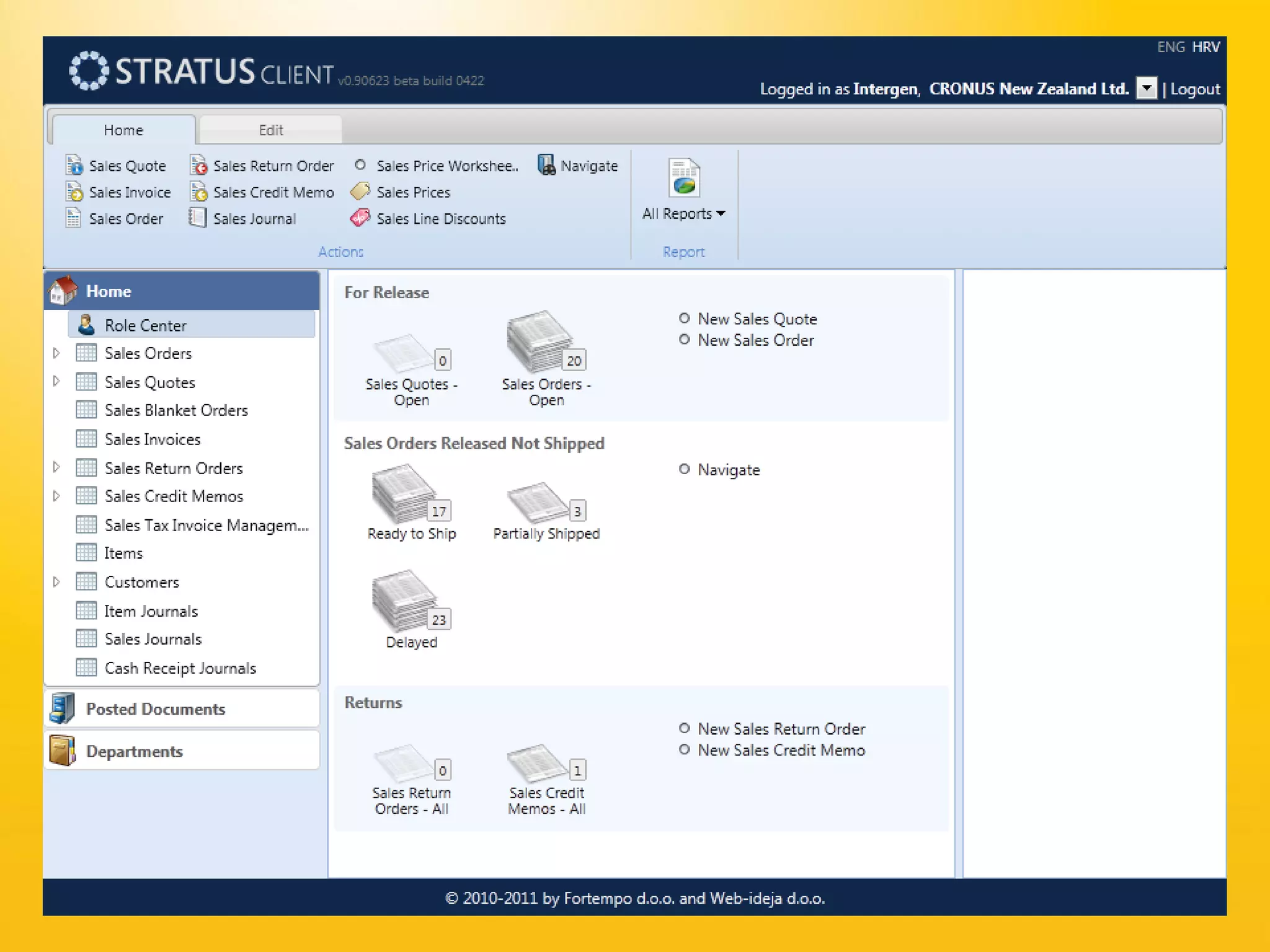This screenshot has width=1270, height=952.
Task: Select the New Sales Credit Memo bullet
Action: [x=684, y=749]
